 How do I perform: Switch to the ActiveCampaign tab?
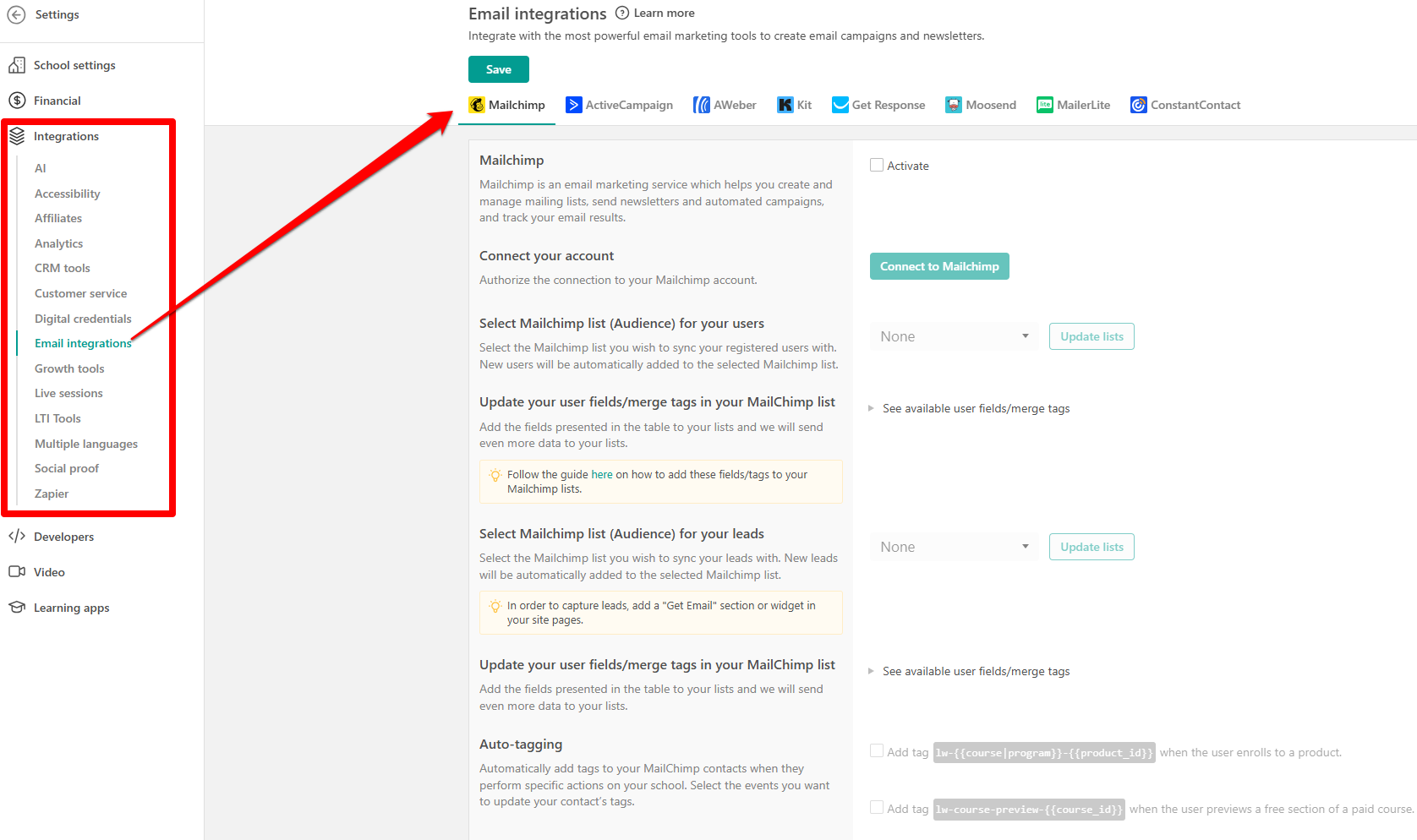(x=620, y=105)
